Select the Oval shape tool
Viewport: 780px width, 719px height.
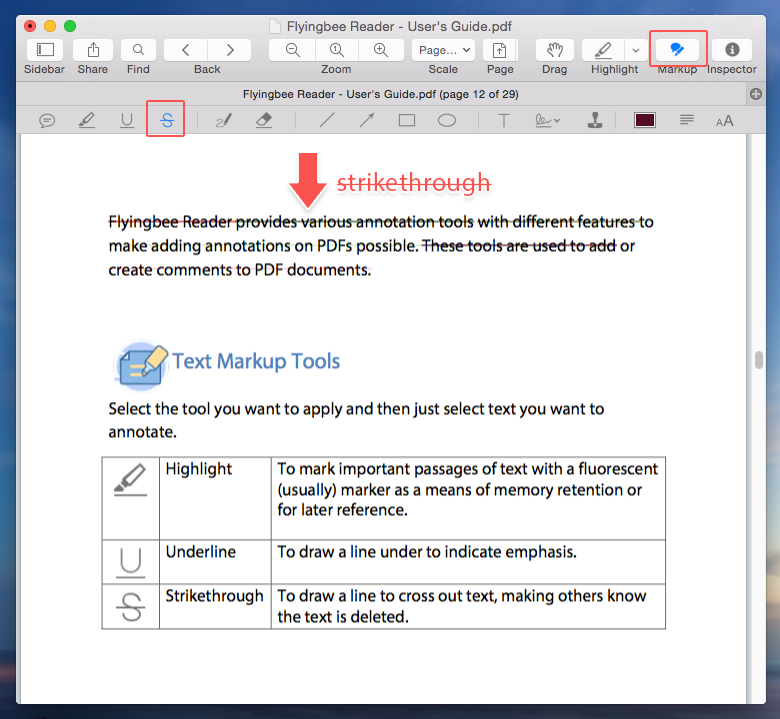447,120
